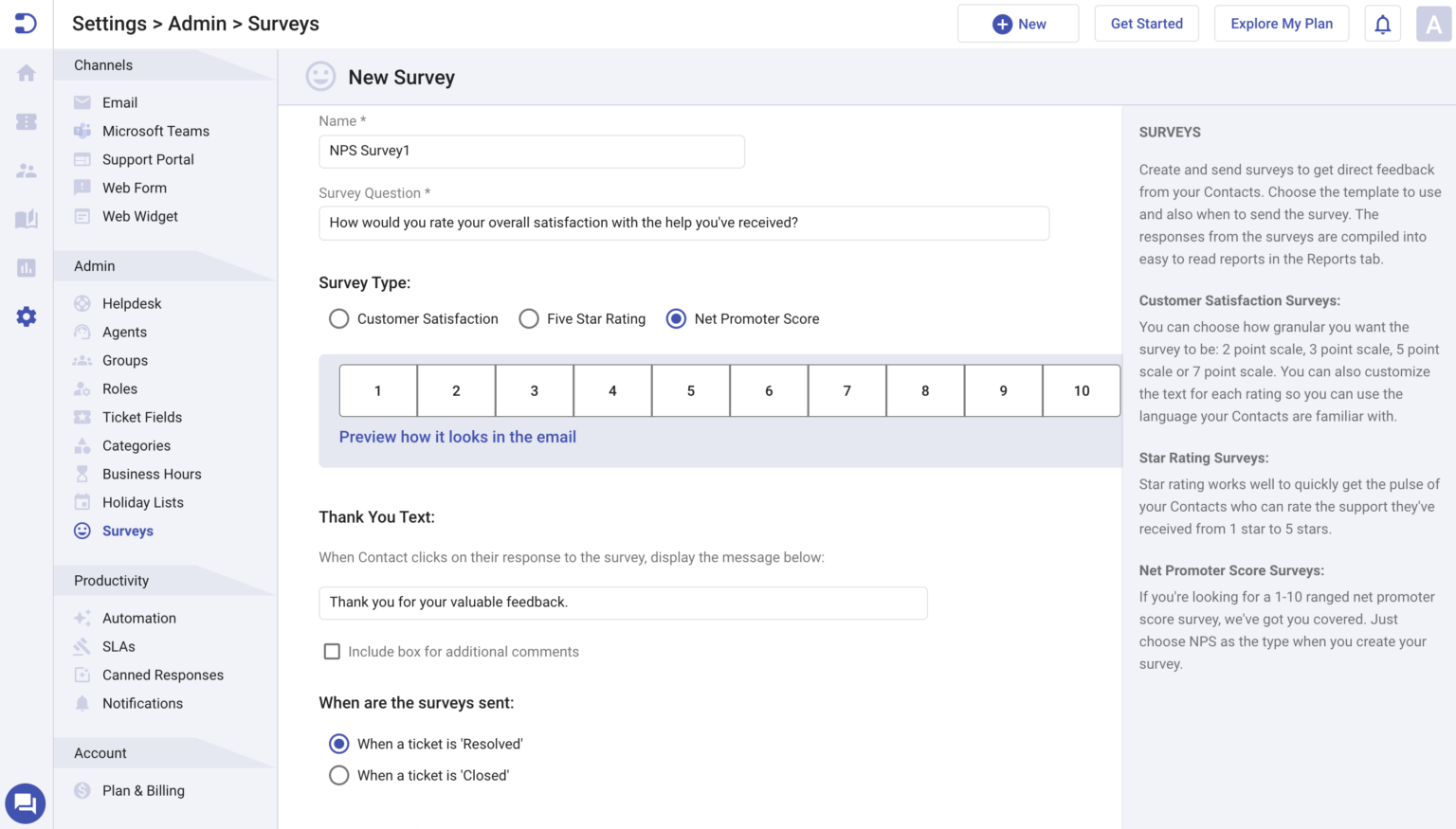
Task: Switch to the Canned Responses settings page
Action: (x=162, y=675)
